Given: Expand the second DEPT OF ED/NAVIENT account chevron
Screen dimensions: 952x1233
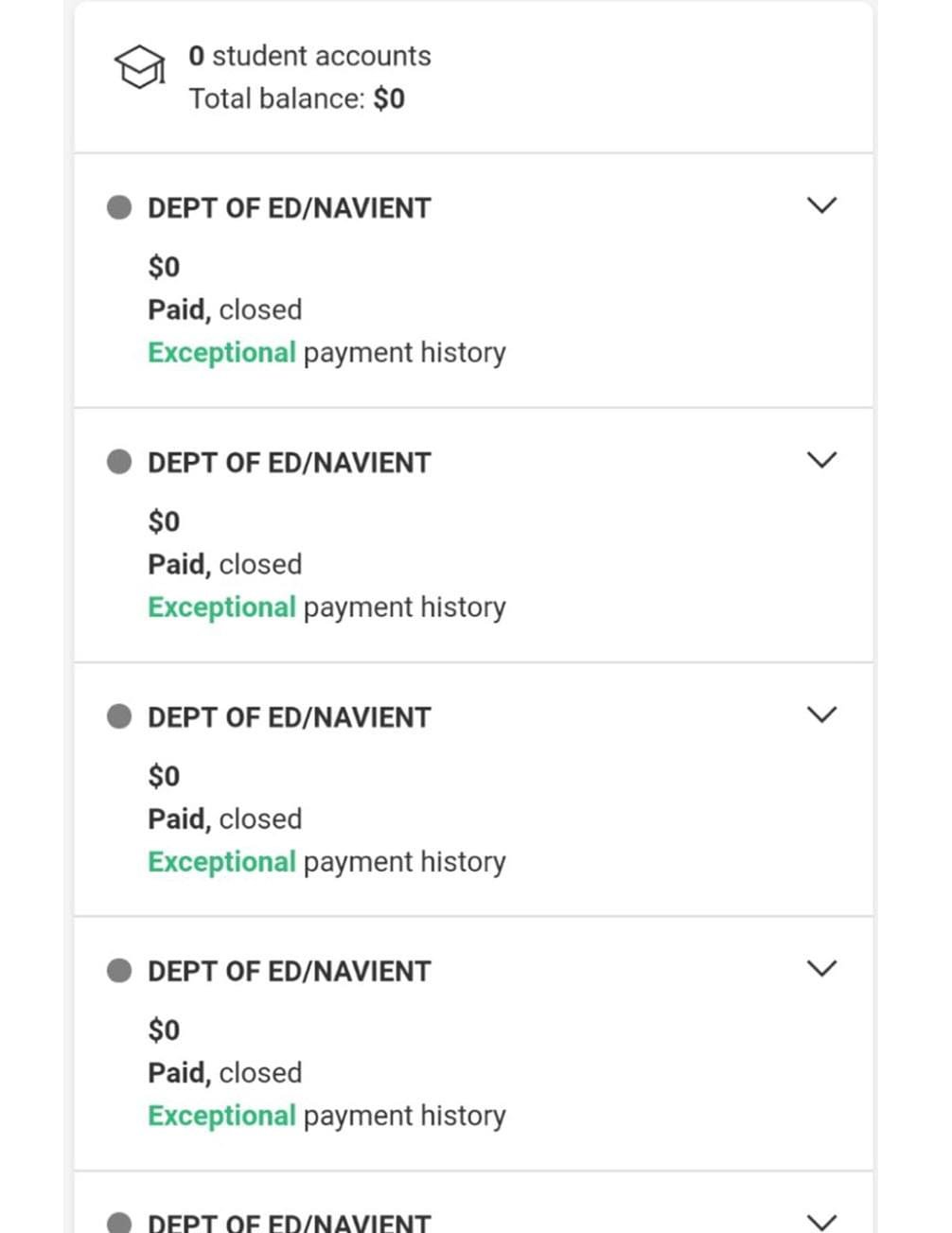Looking at the screenshot, I should 821,460.
